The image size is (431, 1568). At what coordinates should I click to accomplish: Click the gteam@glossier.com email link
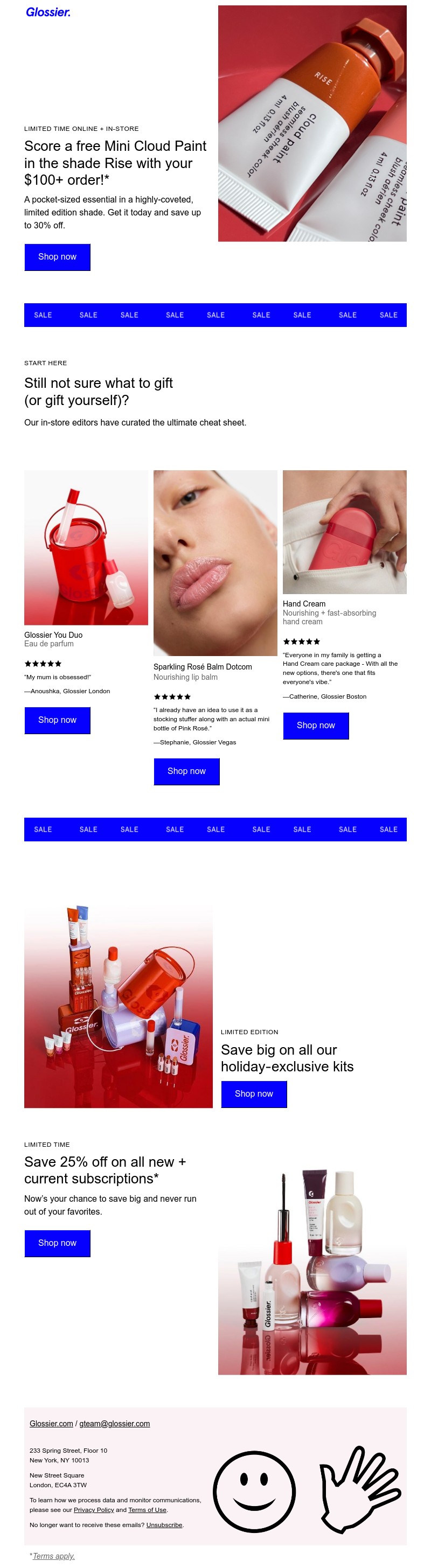pos(114,1424)
